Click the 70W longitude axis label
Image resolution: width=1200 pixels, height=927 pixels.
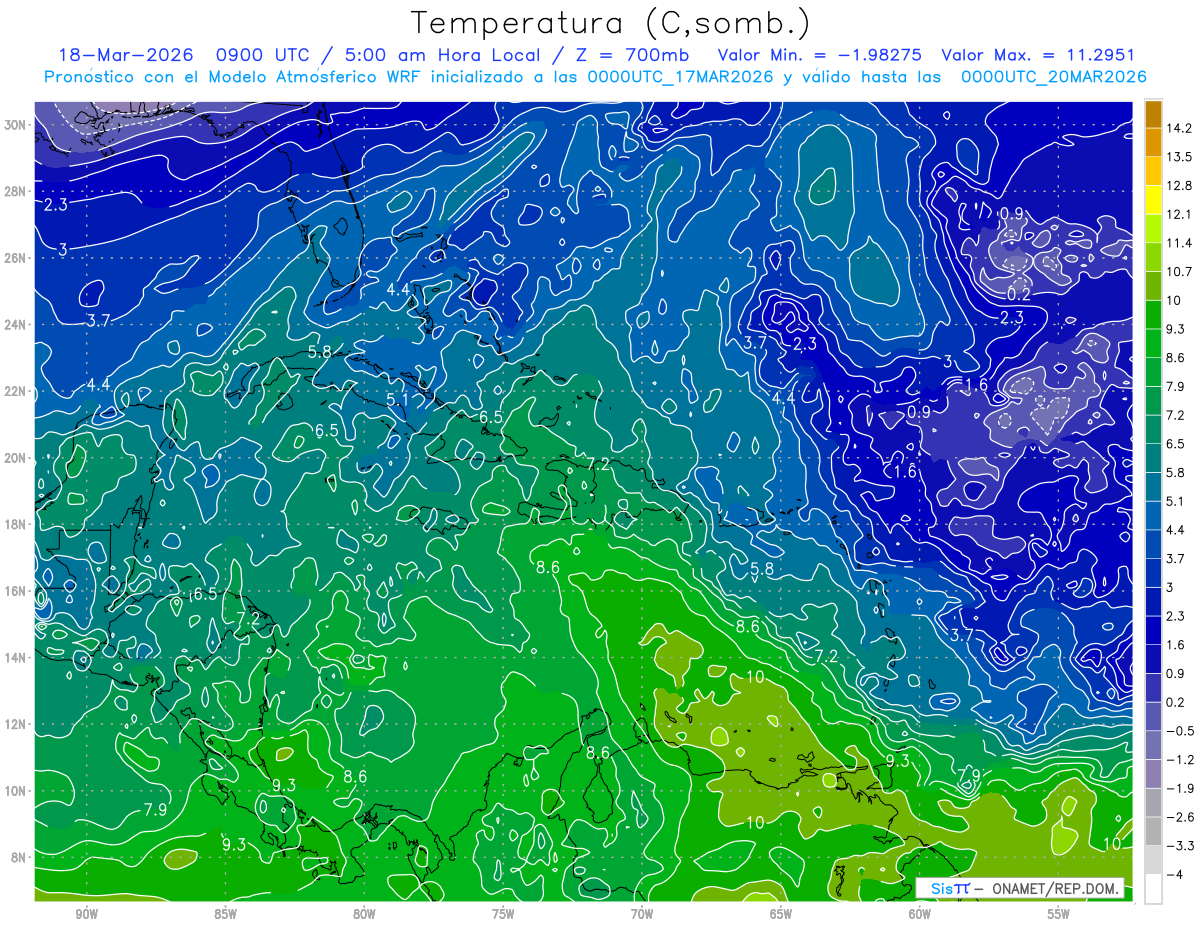(x=642, y=914)
